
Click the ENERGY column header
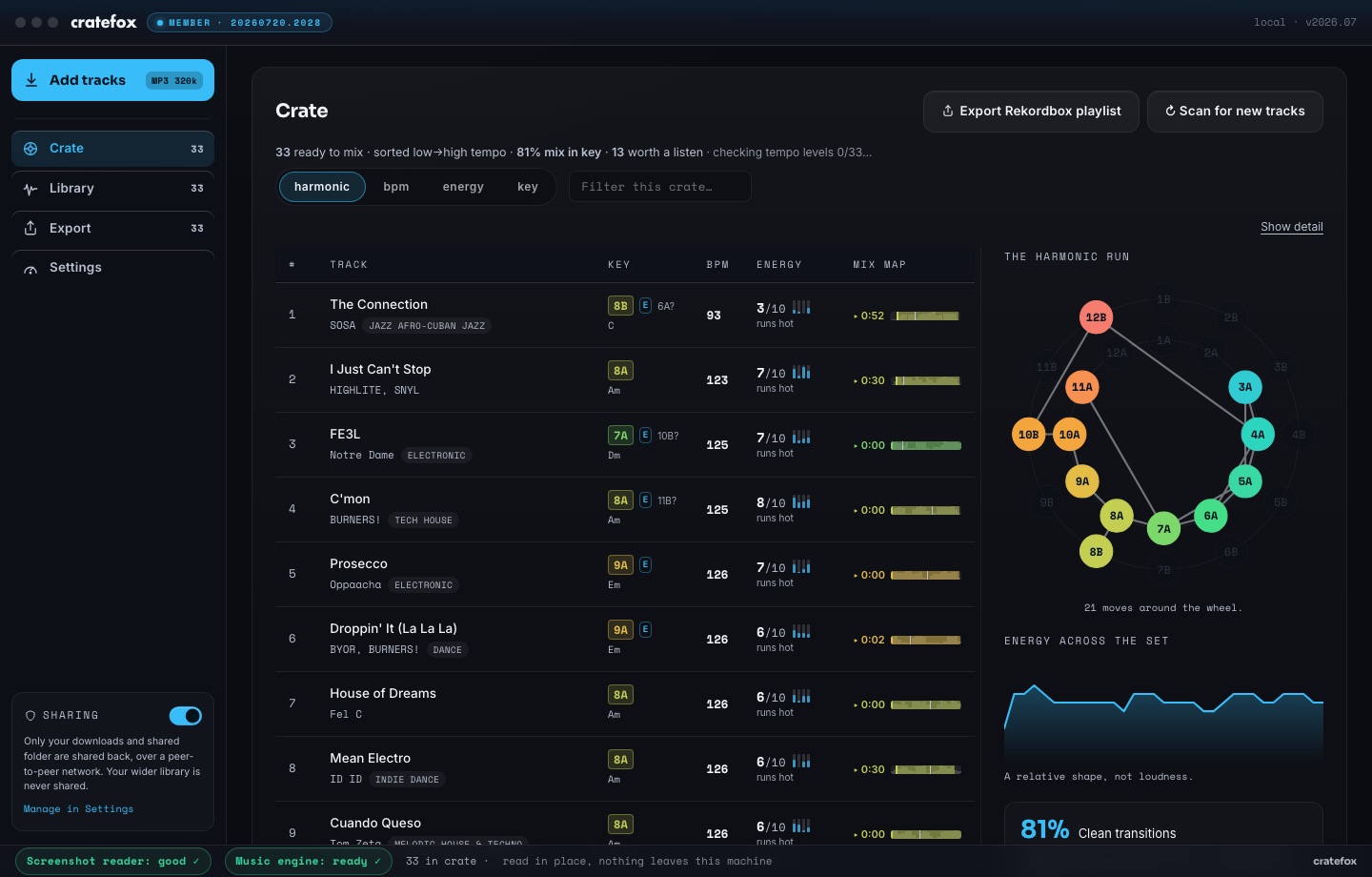pos(779,265)
